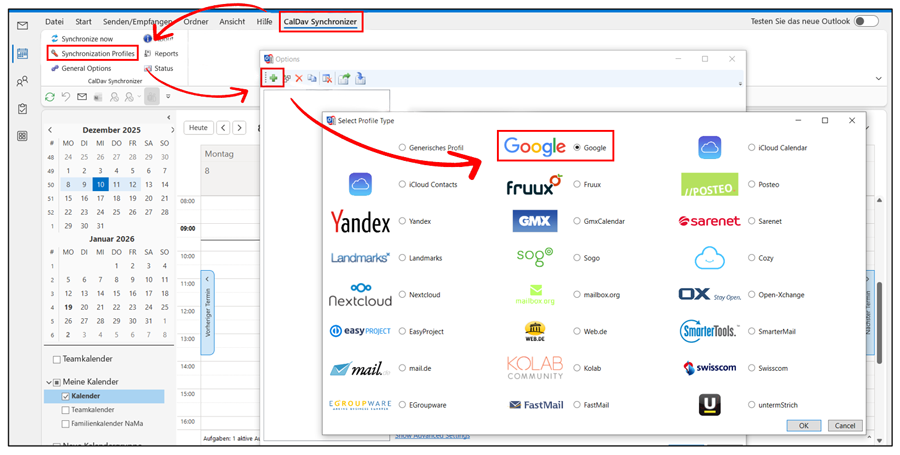Select the iCloud Calendar radio button
Viewport: 900px width, 455px height.
click(x=752, y=148)
